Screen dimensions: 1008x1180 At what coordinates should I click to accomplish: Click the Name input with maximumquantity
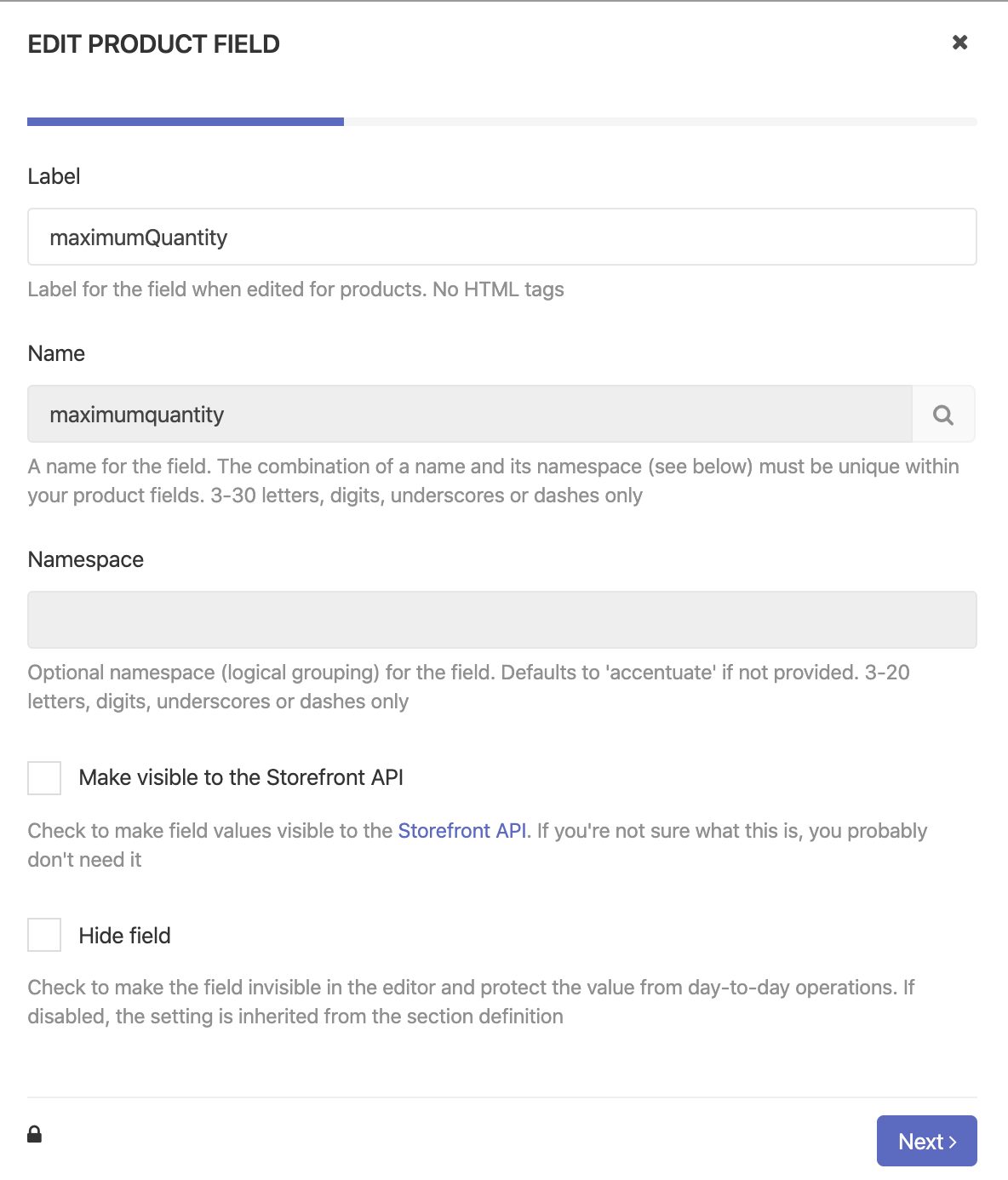click(469, 415)
